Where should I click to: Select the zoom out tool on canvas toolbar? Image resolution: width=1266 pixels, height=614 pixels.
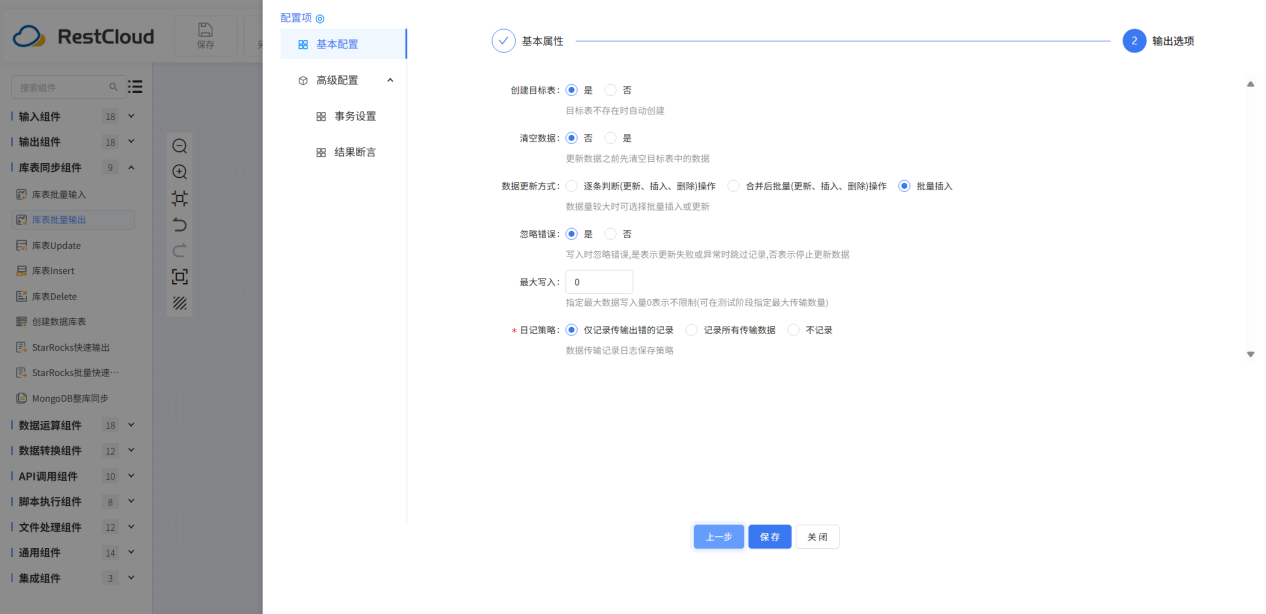[x=180, y=146]
